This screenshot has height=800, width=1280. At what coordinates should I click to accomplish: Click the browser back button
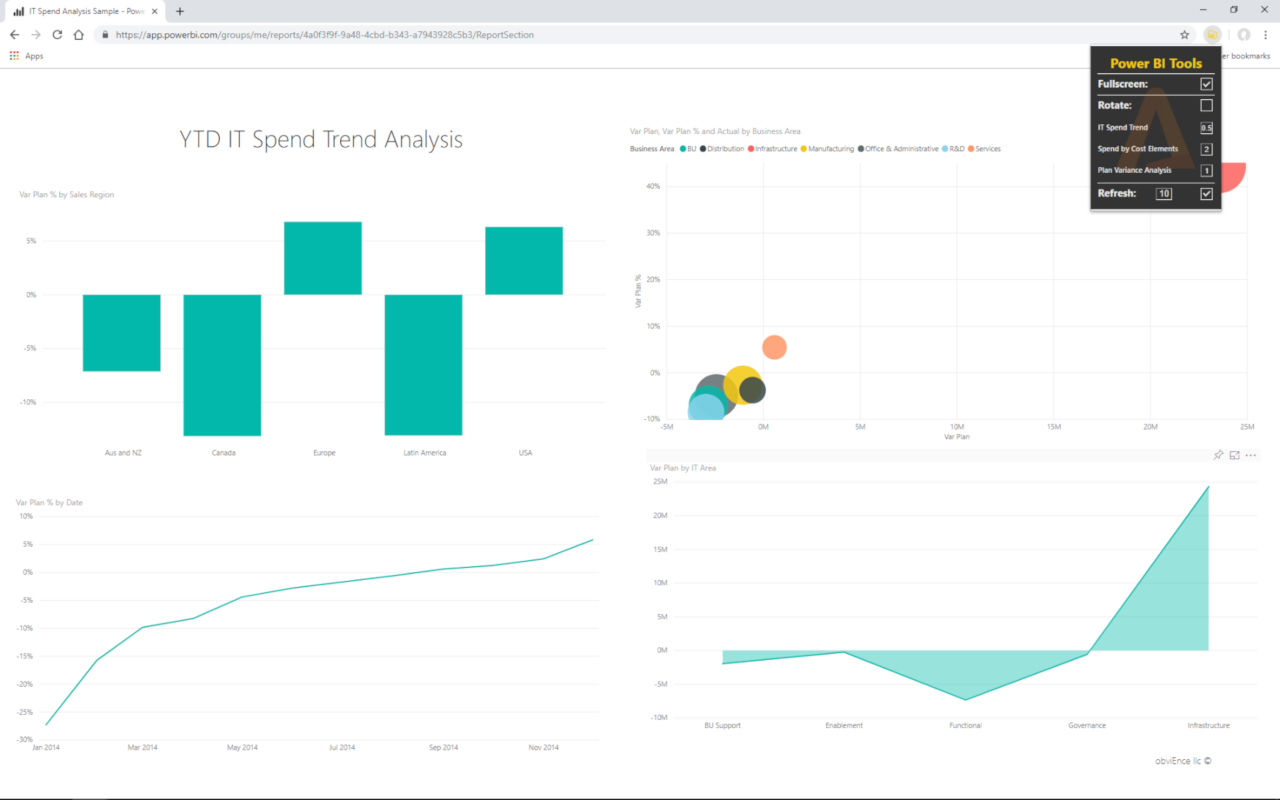tap(13, 34)
